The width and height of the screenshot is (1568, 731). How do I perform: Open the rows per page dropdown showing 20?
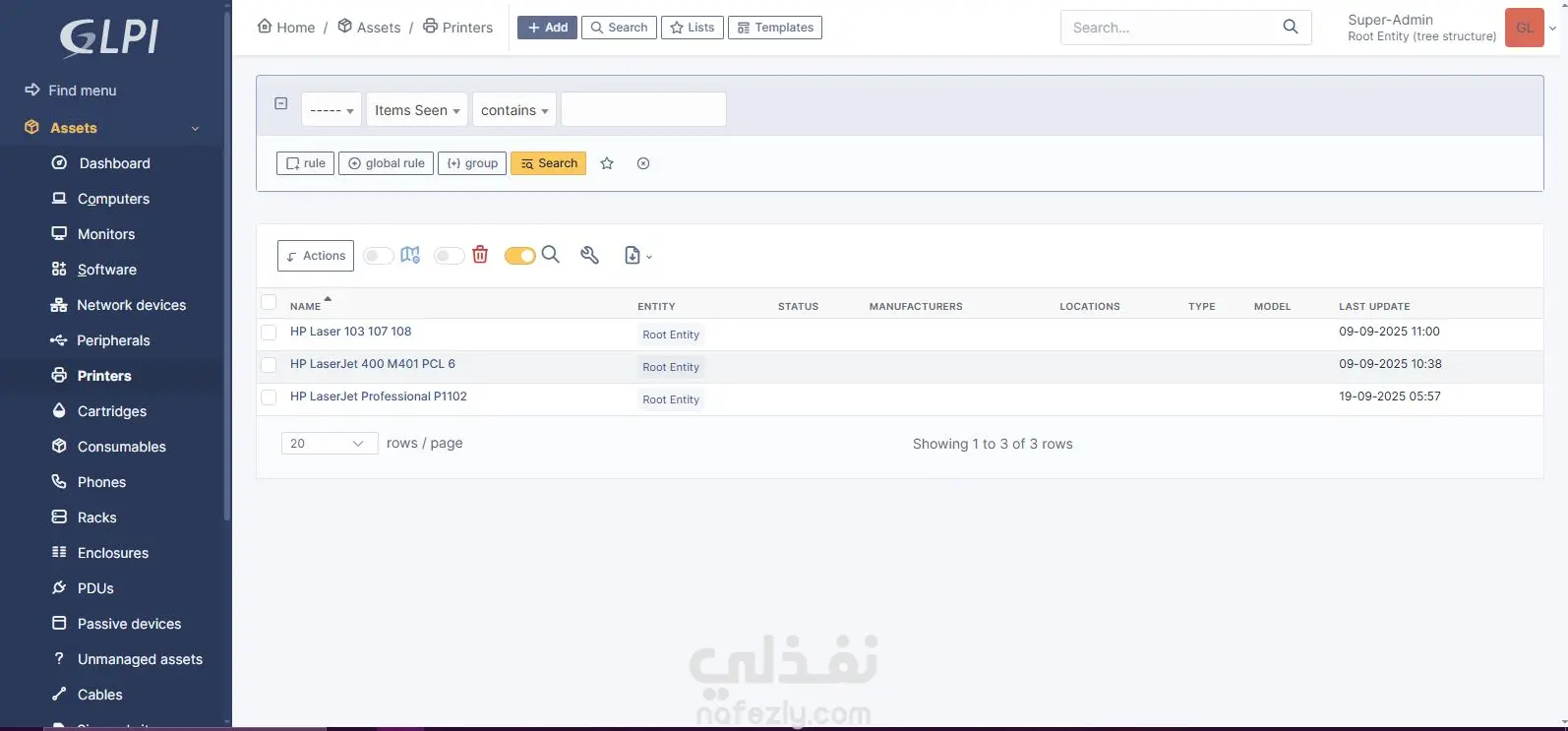(x=330, y=444)
